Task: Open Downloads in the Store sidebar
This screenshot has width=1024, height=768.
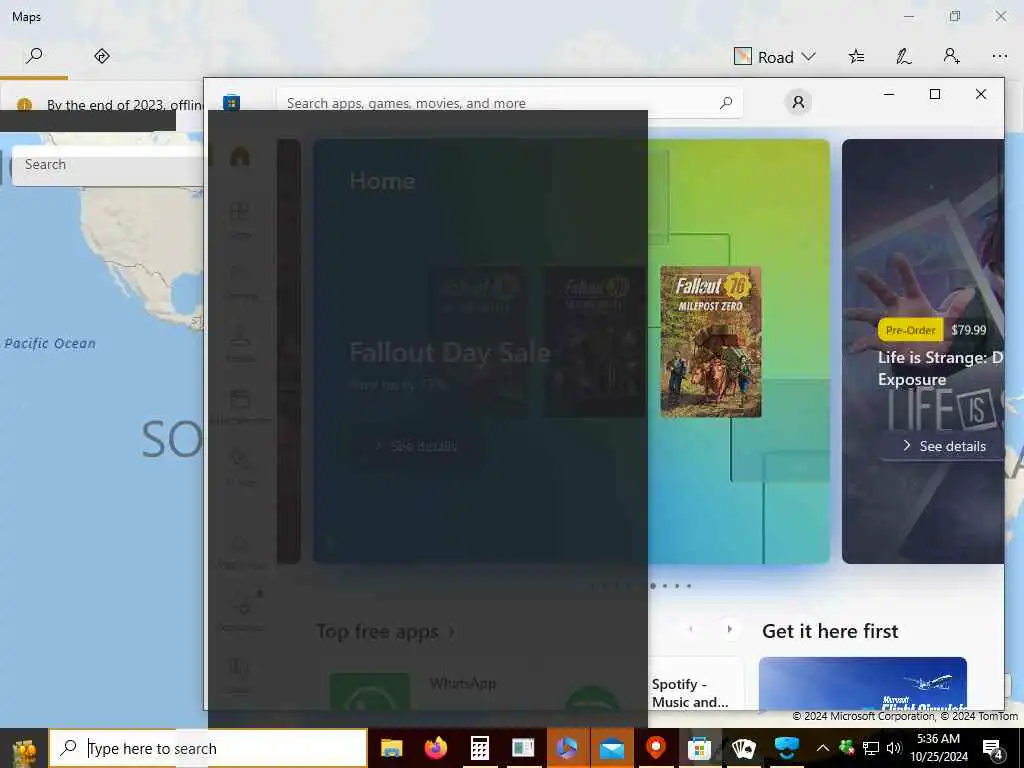Action: pyautogui.click(x=242, y=610)
